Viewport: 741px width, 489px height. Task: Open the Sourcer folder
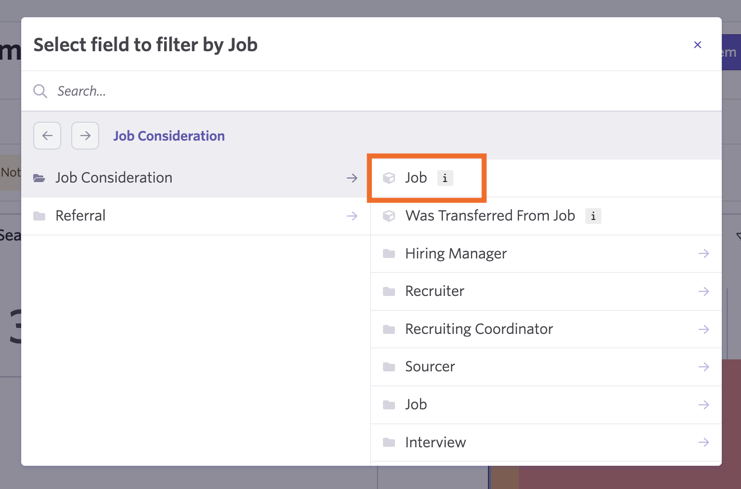pos(546,367)
